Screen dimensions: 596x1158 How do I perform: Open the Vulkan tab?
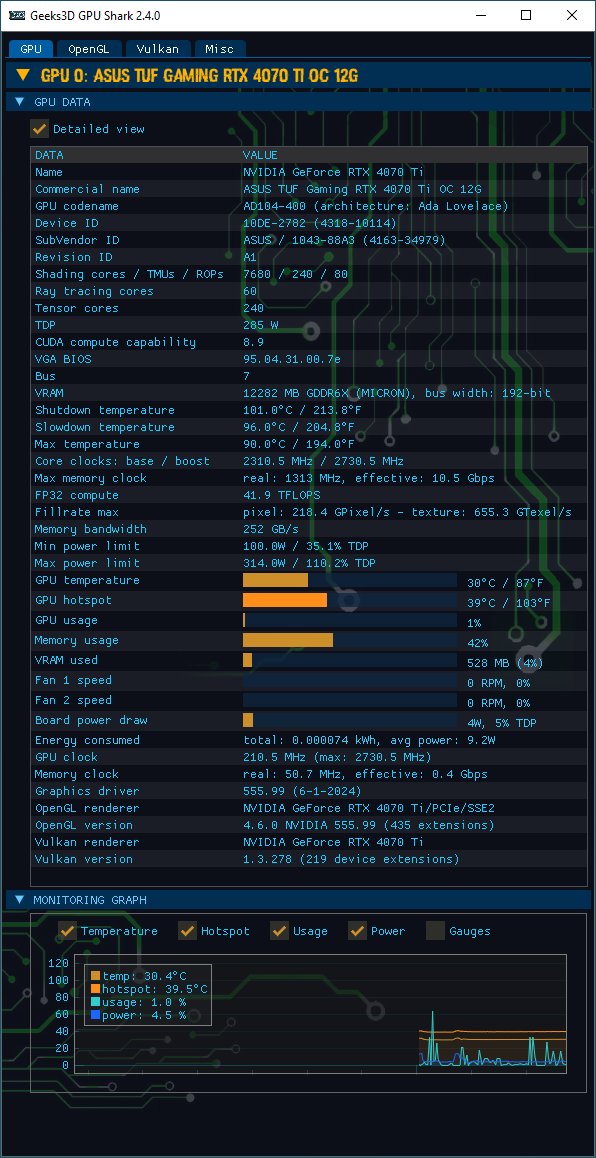157,49
